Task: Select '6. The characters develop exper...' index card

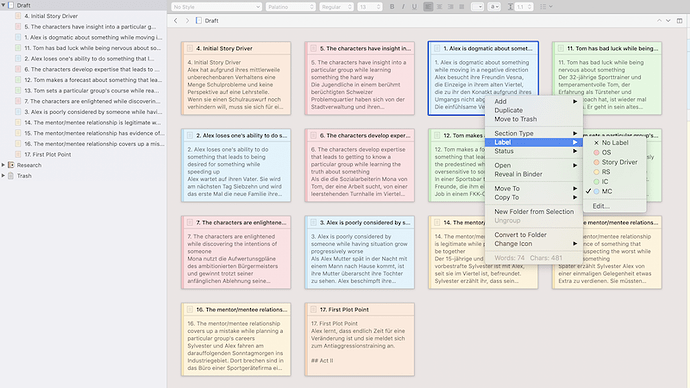Action: 360,165
